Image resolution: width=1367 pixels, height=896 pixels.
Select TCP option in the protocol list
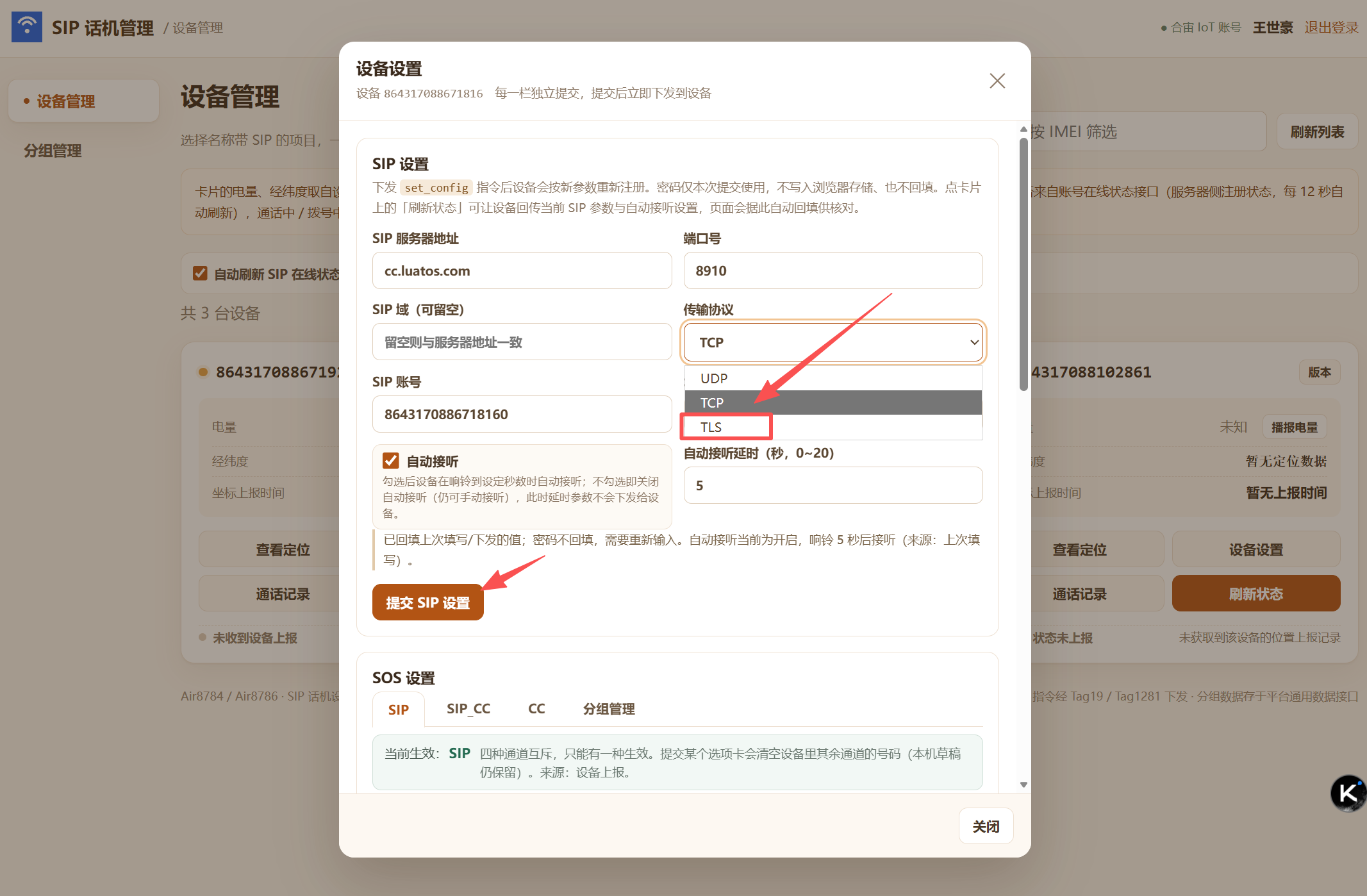(833, 402)
